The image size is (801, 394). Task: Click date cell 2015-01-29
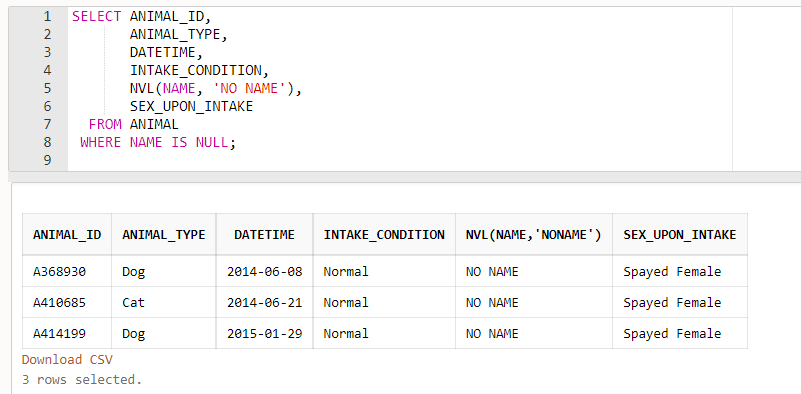(264, 334)
